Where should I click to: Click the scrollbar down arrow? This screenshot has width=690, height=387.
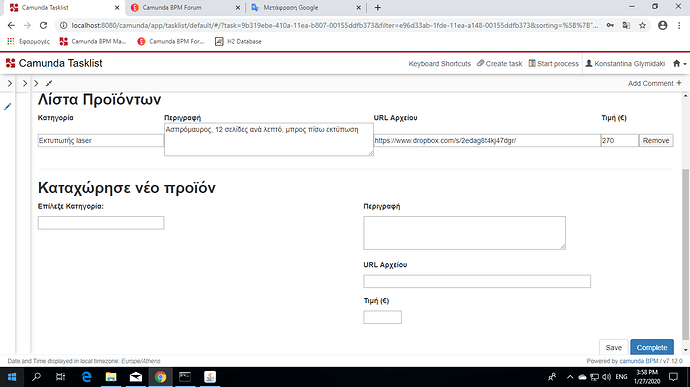tap(686, 350)
